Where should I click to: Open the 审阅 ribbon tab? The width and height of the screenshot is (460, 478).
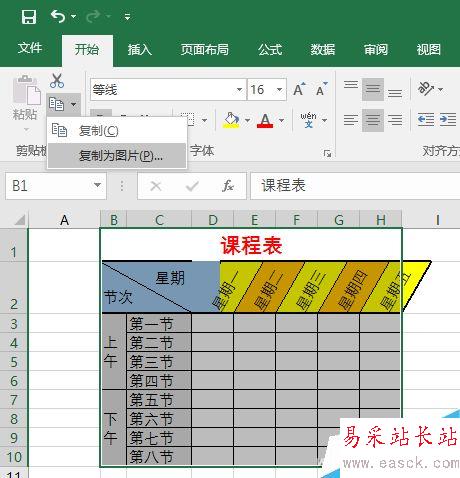point(376,50)
